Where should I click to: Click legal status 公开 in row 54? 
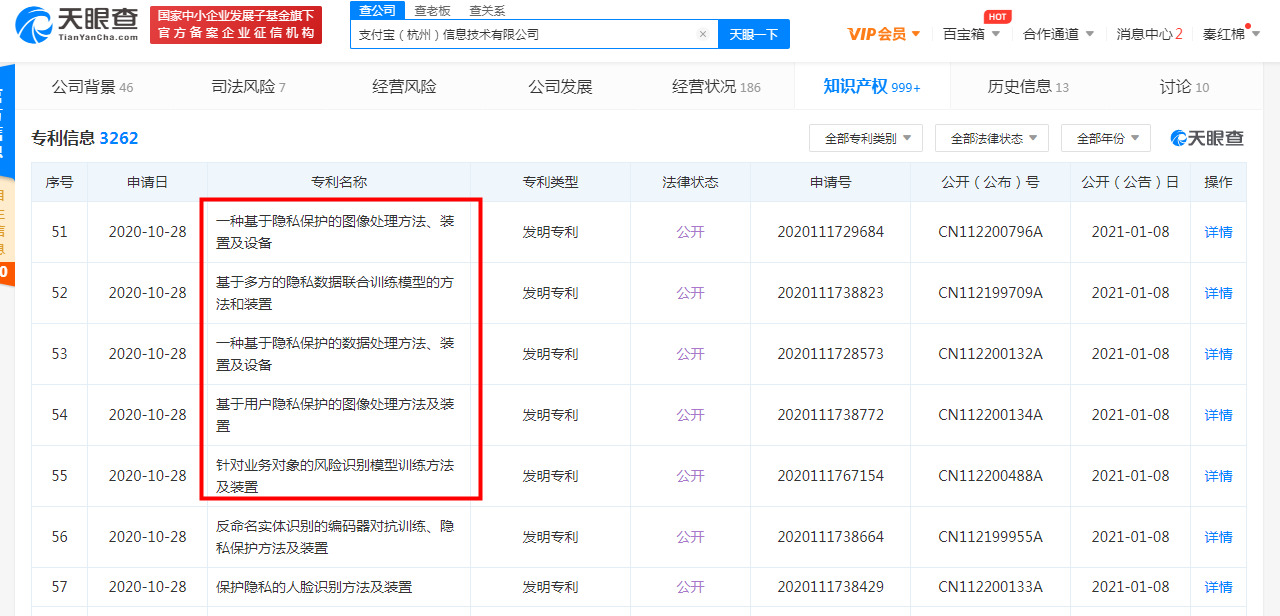pyautogui.click(x=690, y=415)
